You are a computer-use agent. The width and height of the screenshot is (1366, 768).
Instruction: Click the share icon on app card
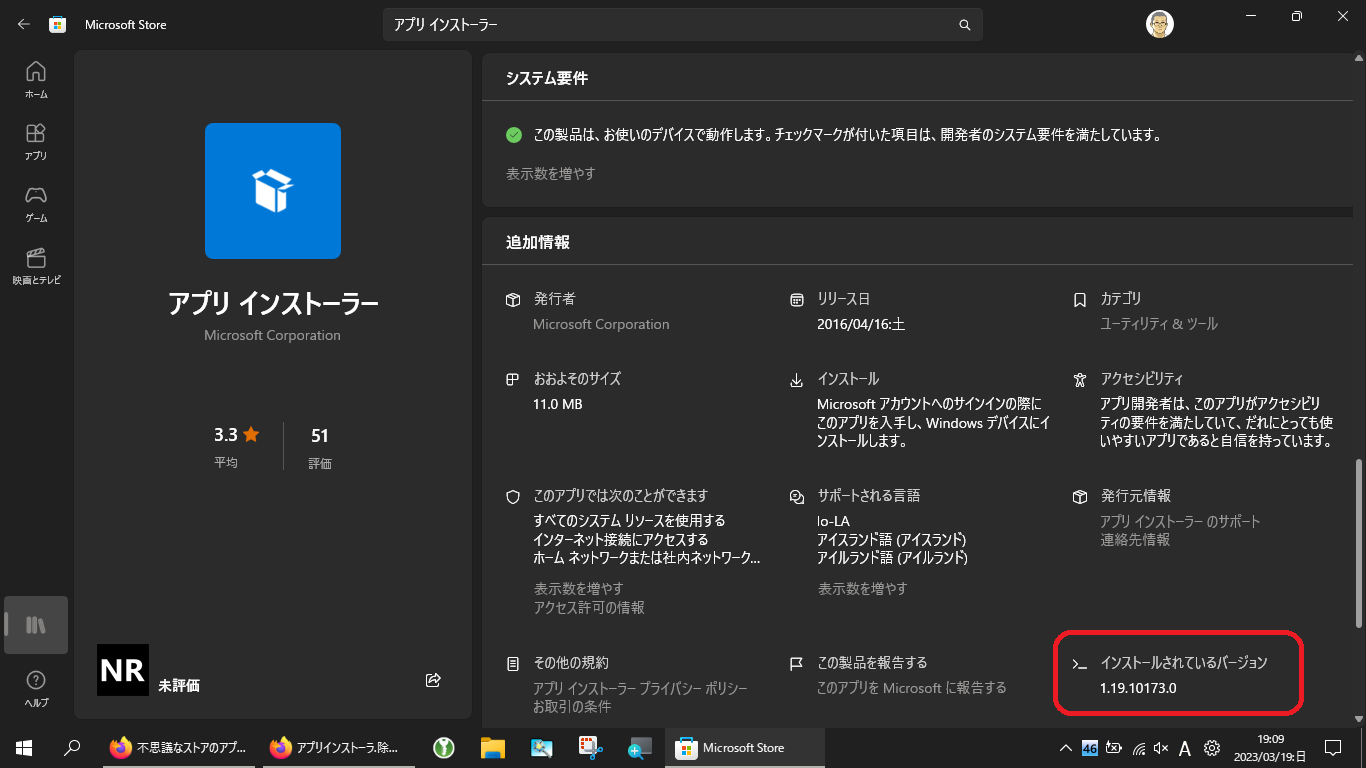(433, 680)
